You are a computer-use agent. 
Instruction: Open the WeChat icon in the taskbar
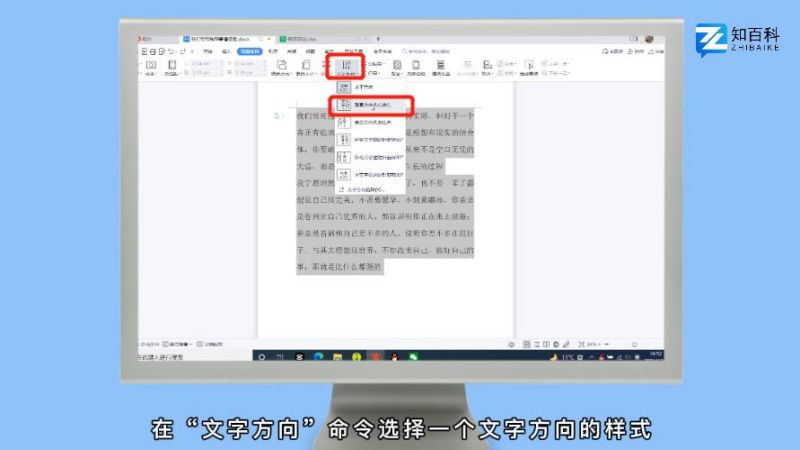pyautogui.click(x=413, y=356)
